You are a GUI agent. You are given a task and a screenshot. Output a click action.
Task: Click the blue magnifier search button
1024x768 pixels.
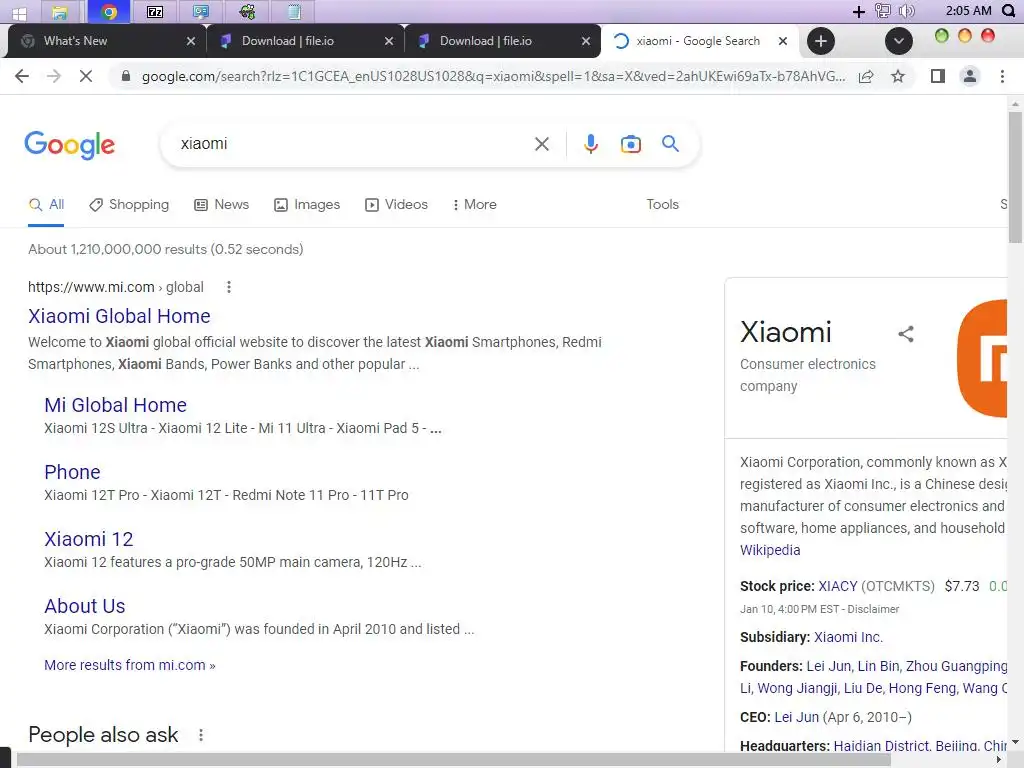point(671,144)
